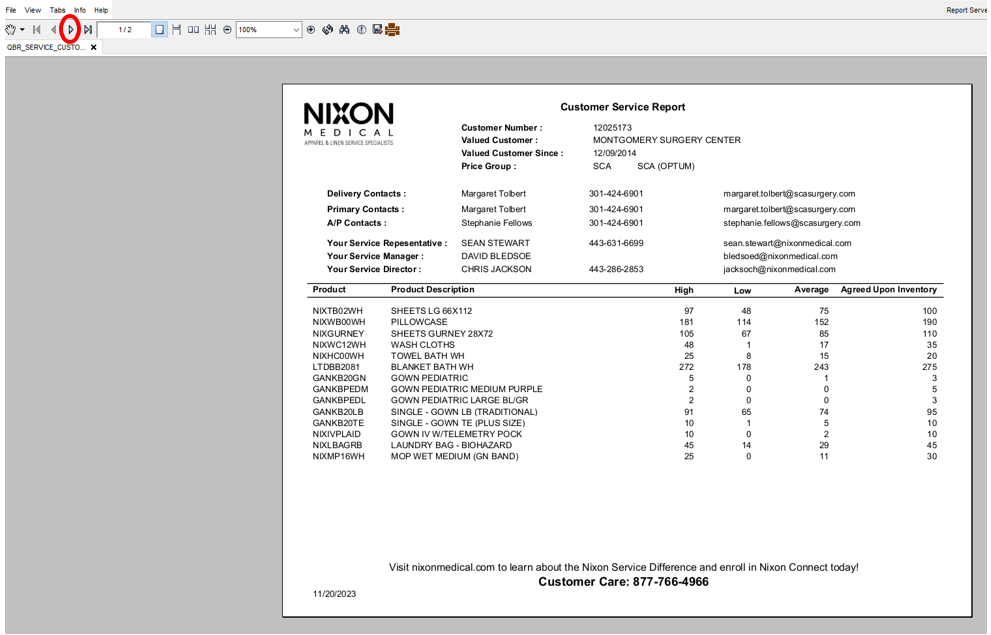Click the refresh report icon
991x635 pixels.
(327, 30)
